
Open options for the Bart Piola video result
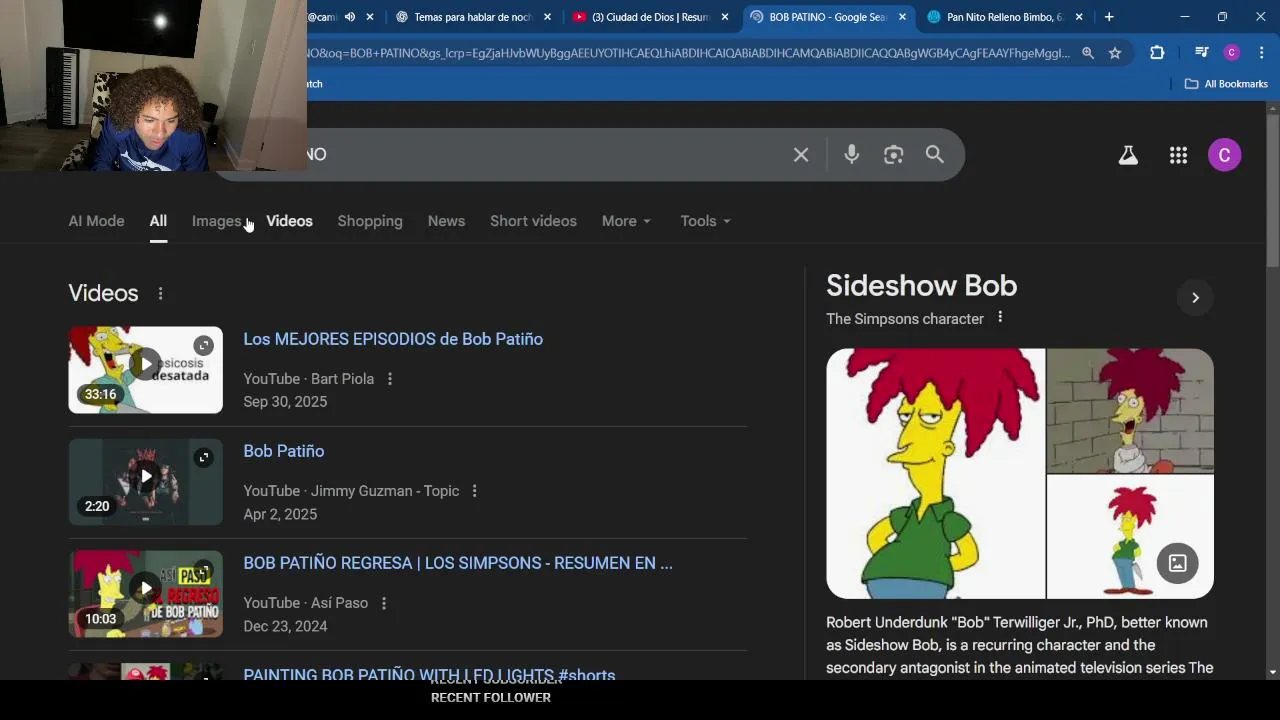click(x=390, y=379)
